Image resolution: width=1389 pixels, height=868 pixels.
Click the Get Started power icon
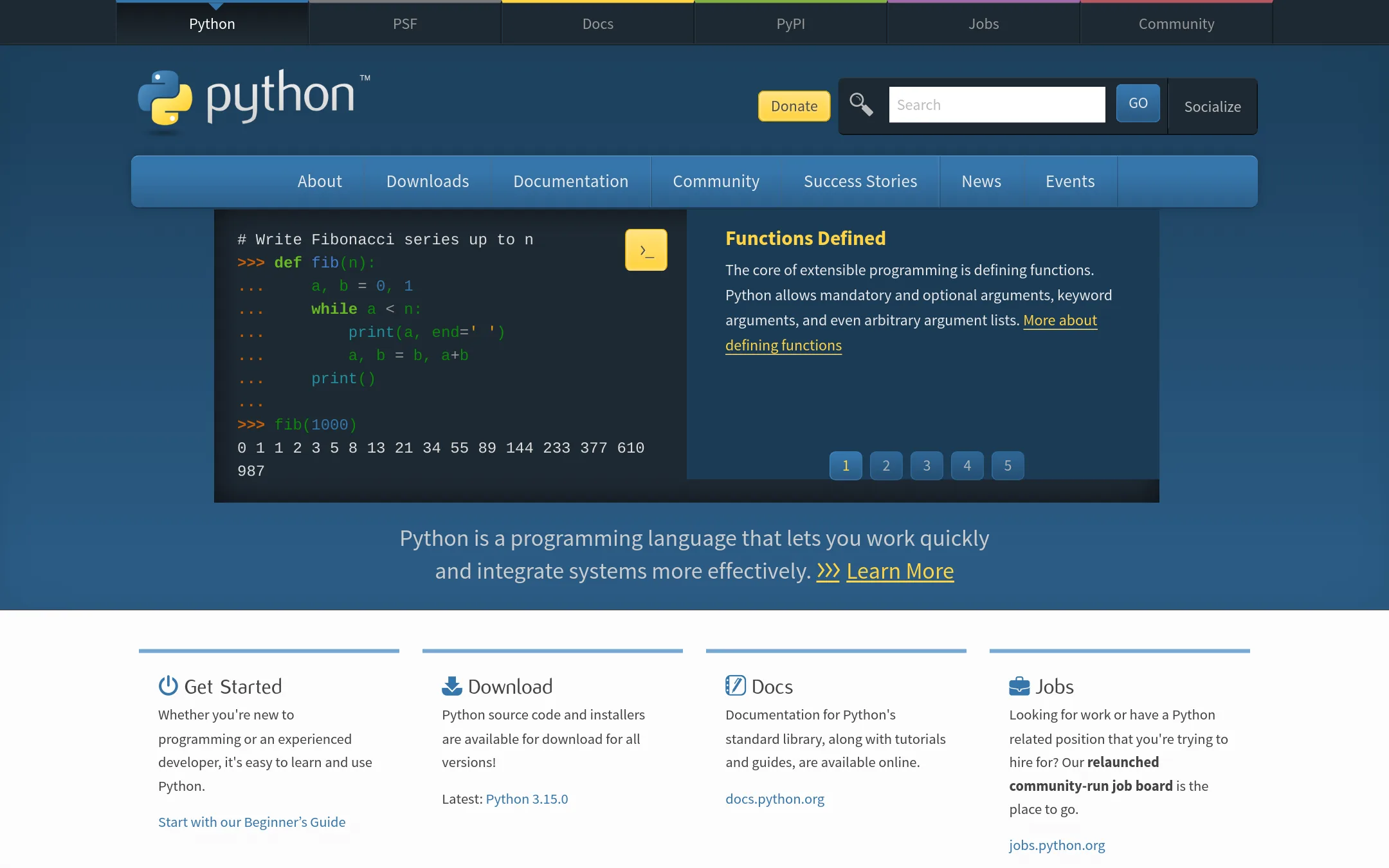(x=168, y=685)
